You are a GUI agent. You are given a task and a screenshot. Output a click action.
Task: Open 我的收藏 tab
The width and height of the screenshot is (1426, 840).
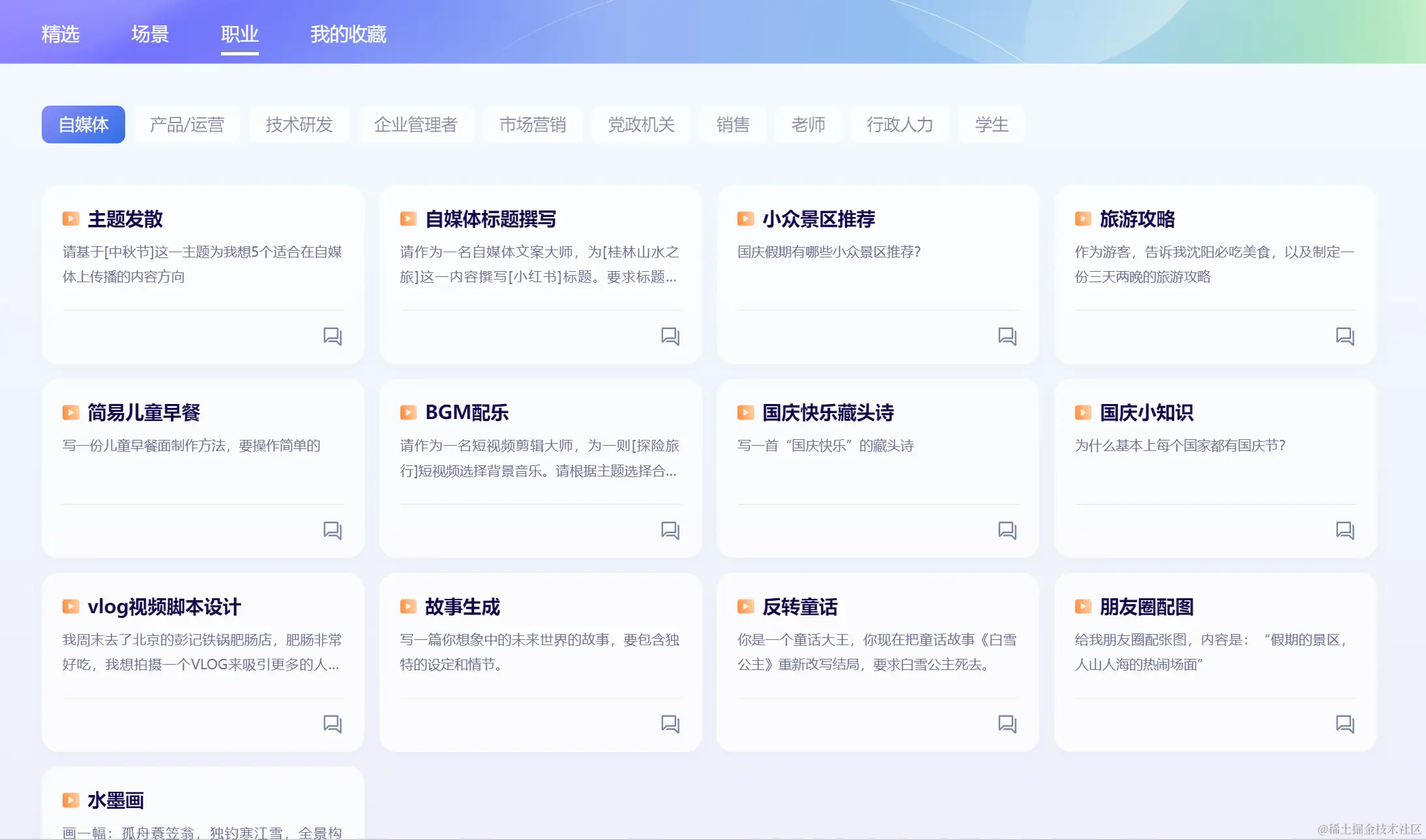[348, 34]
